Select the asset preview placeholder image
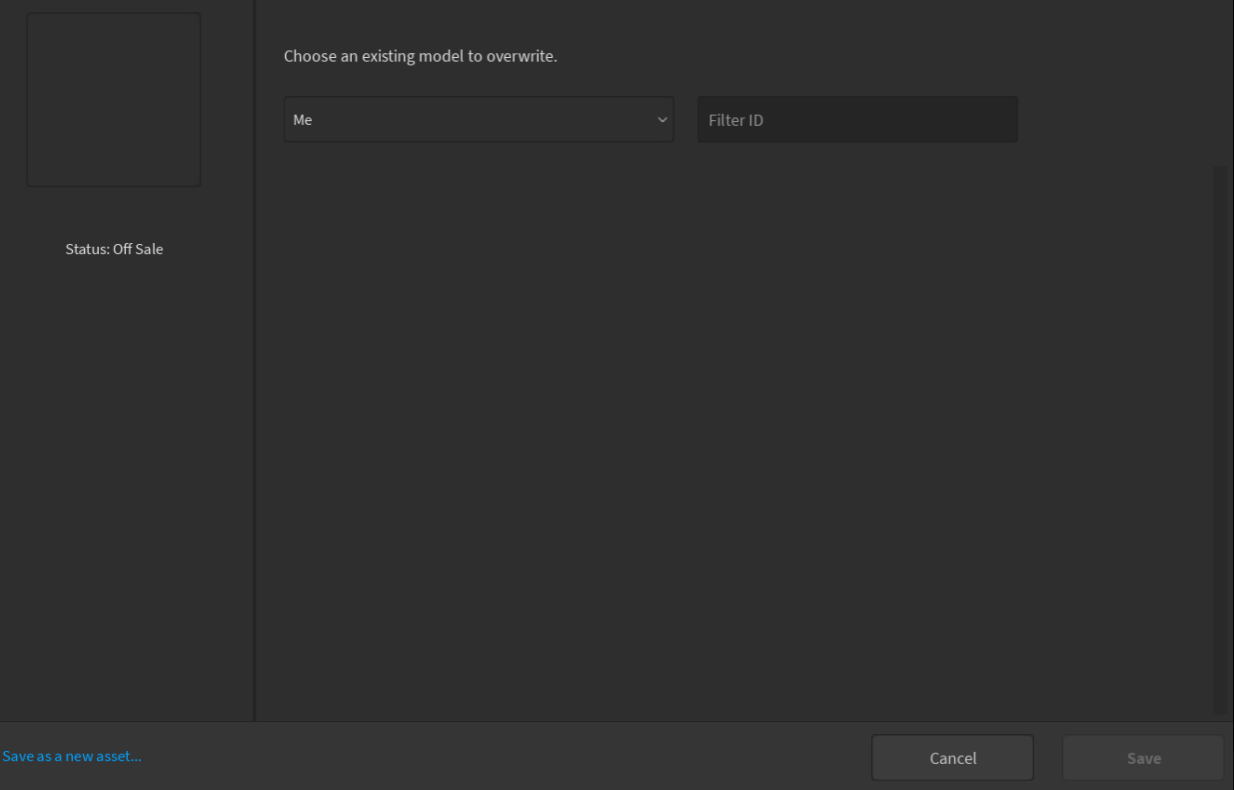The height and width of the screenshot is (790, 1234). [x=113, y=99]
